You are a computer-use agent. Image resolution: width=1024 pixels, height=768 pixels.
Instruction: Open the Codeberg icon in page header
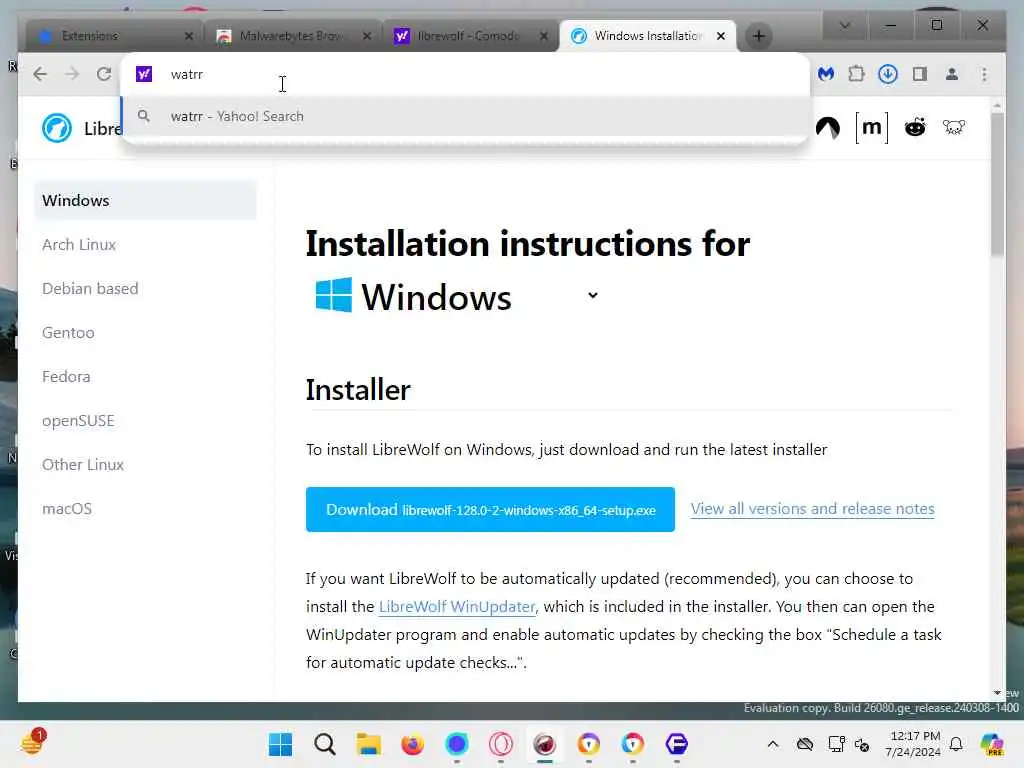click(x=828, y=127)
